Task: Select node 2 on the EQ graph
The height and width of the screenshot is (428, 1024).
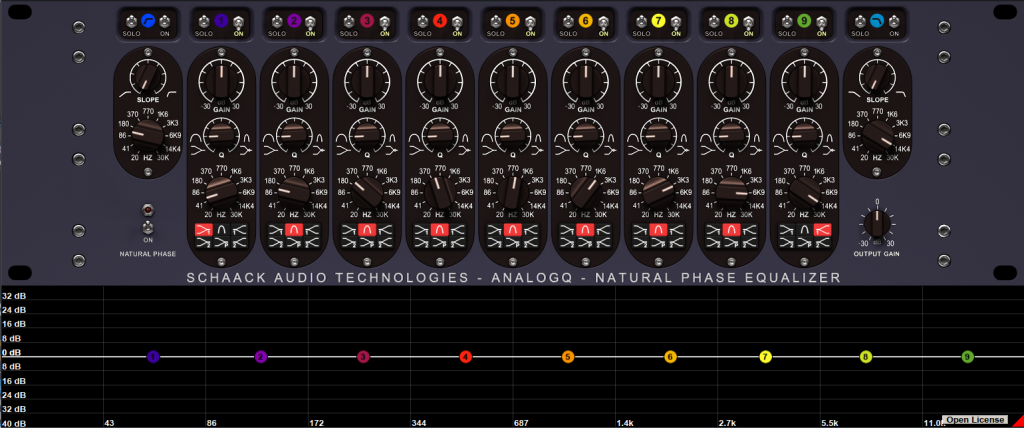Action: [261, 357]
